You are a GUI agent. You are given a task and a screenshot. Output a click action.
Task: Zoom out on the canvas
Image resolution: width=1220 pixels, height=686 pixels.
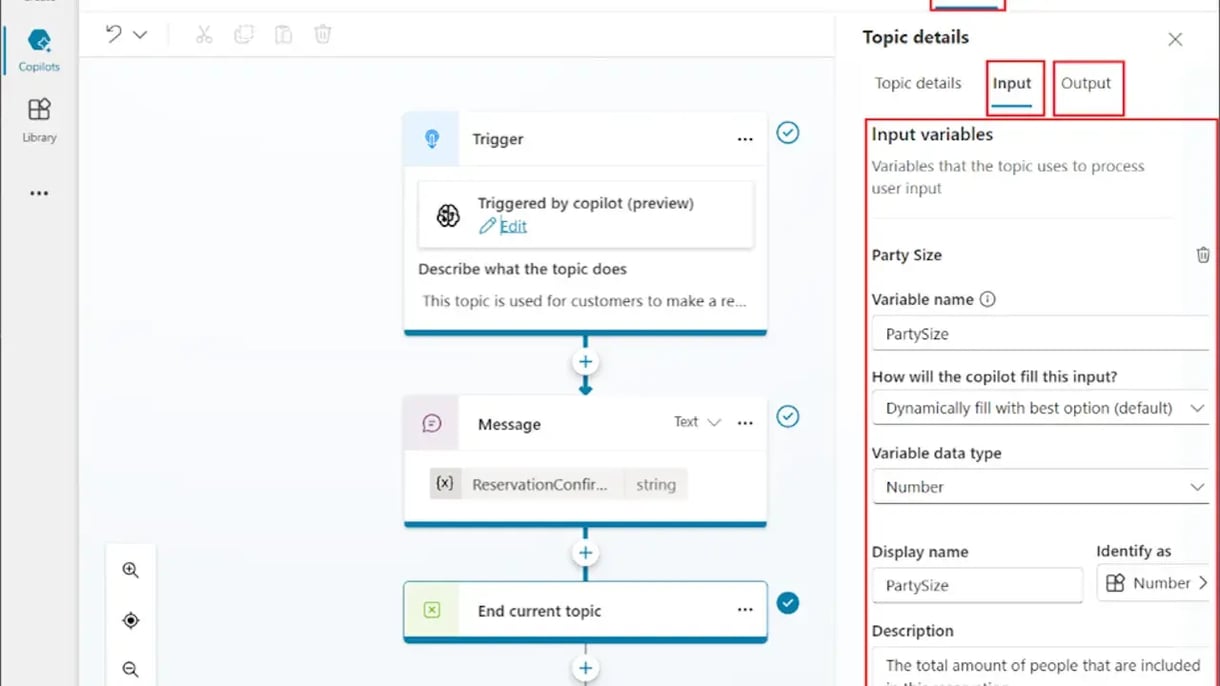coord(130,669)
